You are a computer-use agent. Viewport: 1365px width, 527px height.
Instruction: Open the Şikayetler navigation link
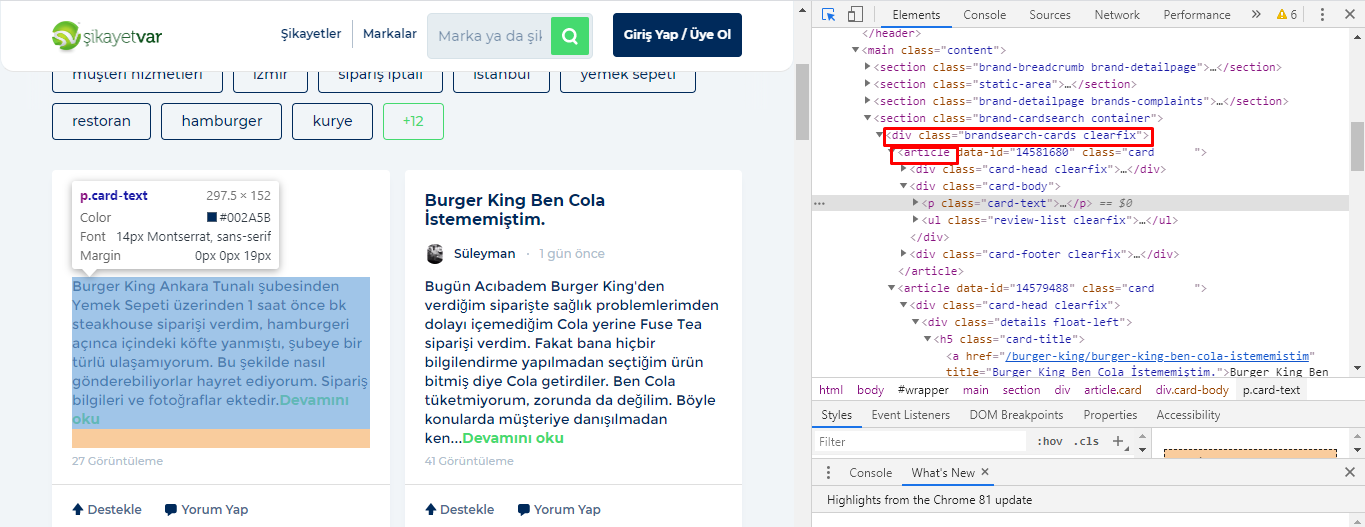(x=311, y=34)
